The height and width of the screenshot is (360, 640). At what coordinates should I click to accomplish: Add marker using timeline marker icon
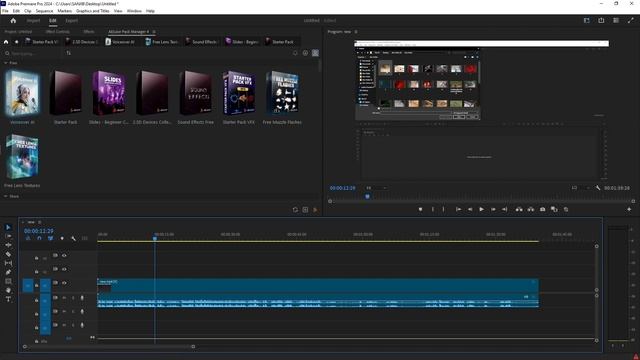[x=62, y=238]
